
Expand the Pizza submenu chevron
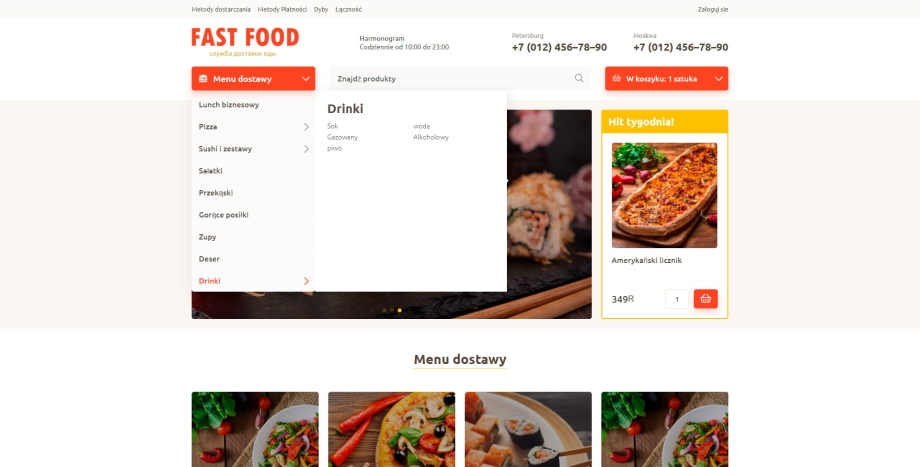click(x=306, y=127)
